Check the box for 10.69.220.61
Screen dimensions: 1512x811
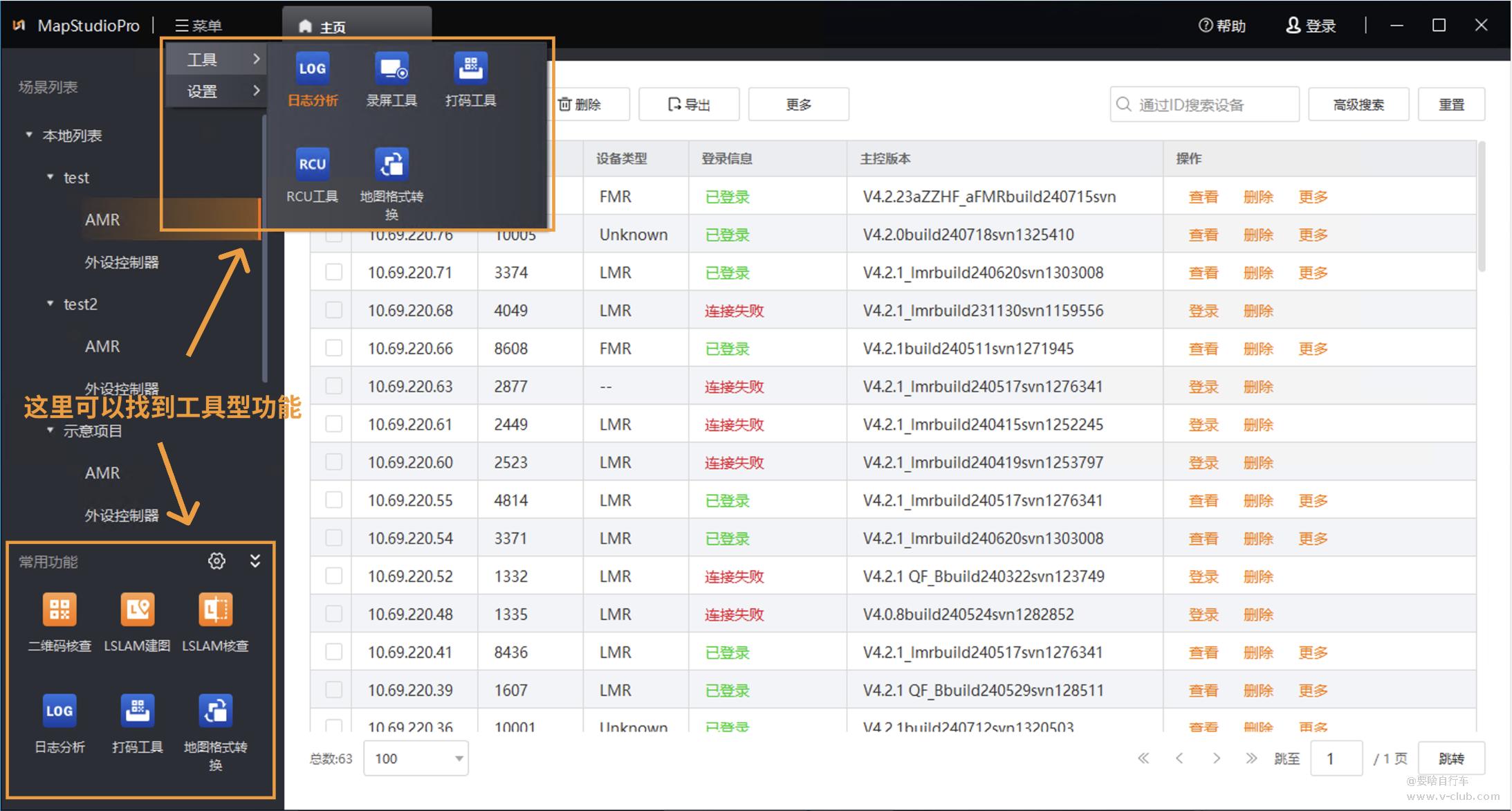click(333, 424)
